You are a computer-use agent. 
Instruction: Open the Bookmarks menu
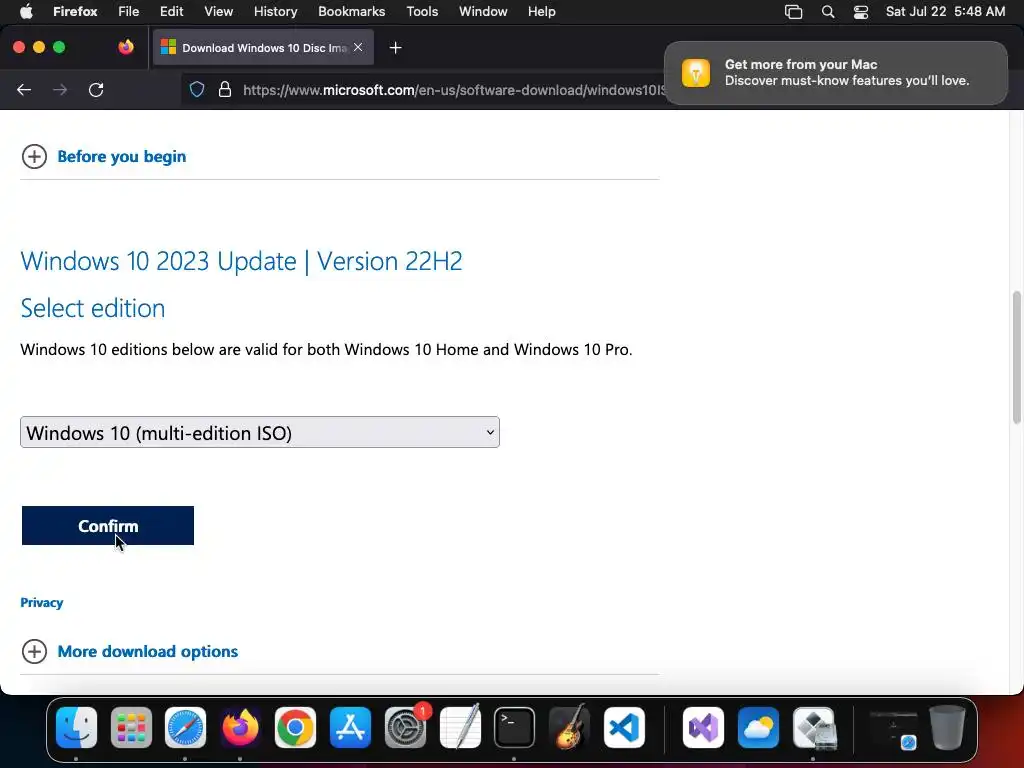point(351,12)
